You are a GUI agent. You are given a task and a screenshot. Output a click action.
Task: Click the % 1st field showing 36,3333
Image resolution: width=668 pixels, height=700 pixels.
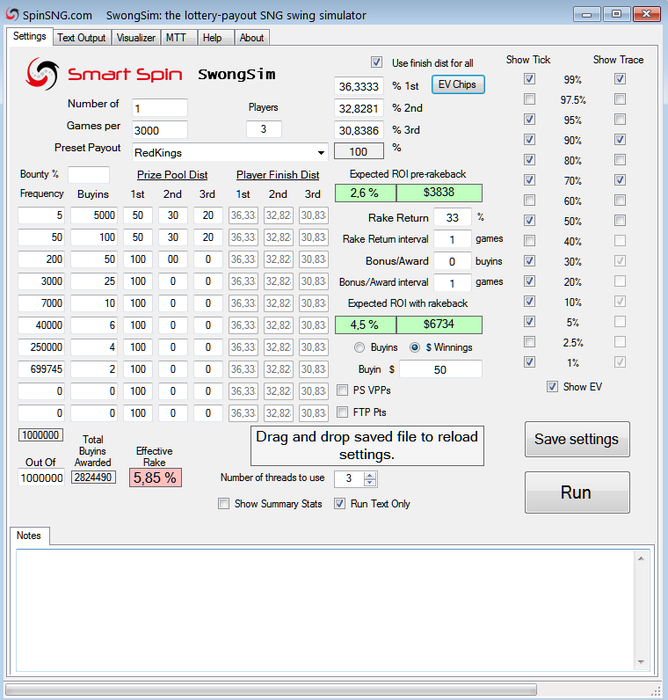coord(359,86)
